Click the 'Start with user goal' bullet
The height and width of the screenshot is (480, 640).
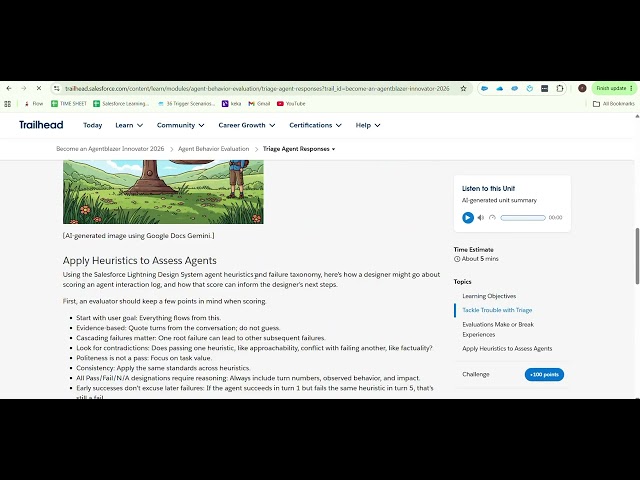(x=149, y=318)
